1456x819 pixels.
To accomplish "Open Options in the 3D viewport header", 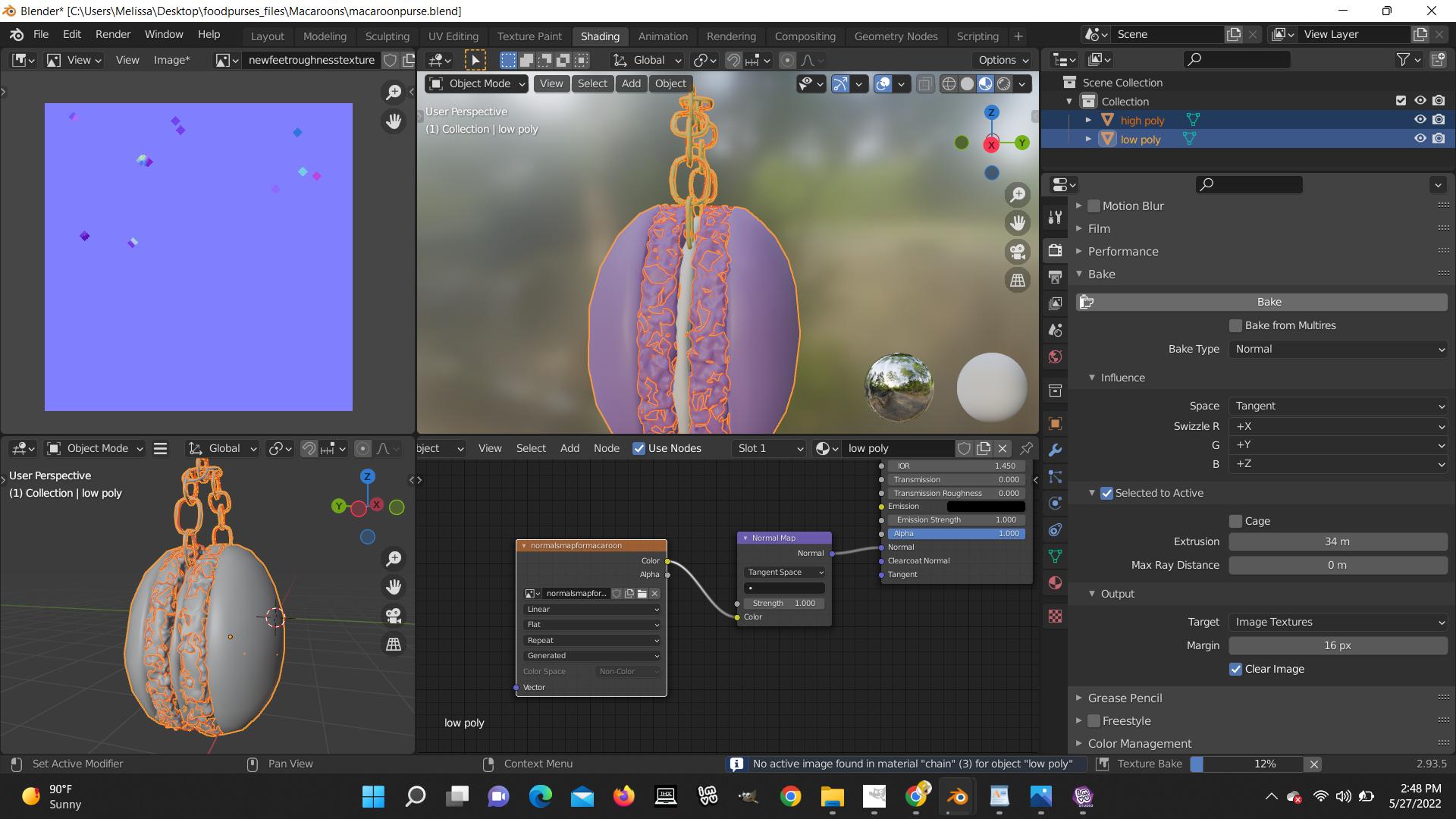I will click(1003, 60).
